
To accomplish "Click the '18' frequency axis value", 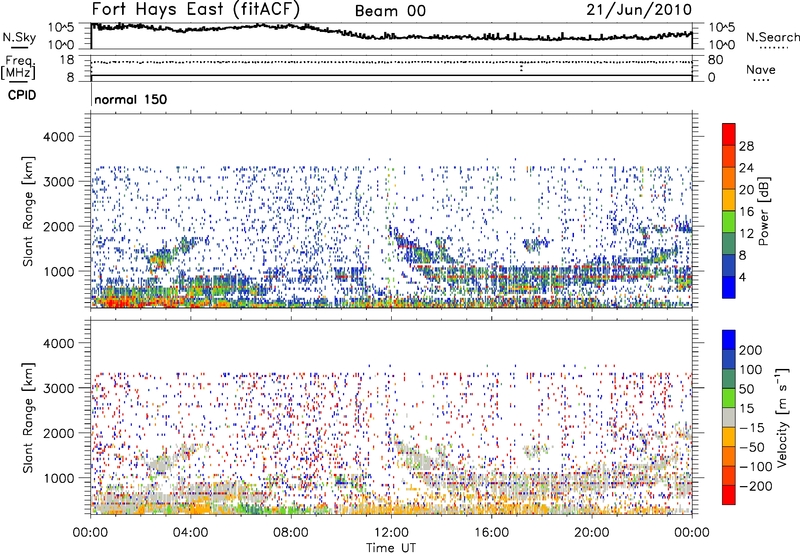I will pos(66,60).
